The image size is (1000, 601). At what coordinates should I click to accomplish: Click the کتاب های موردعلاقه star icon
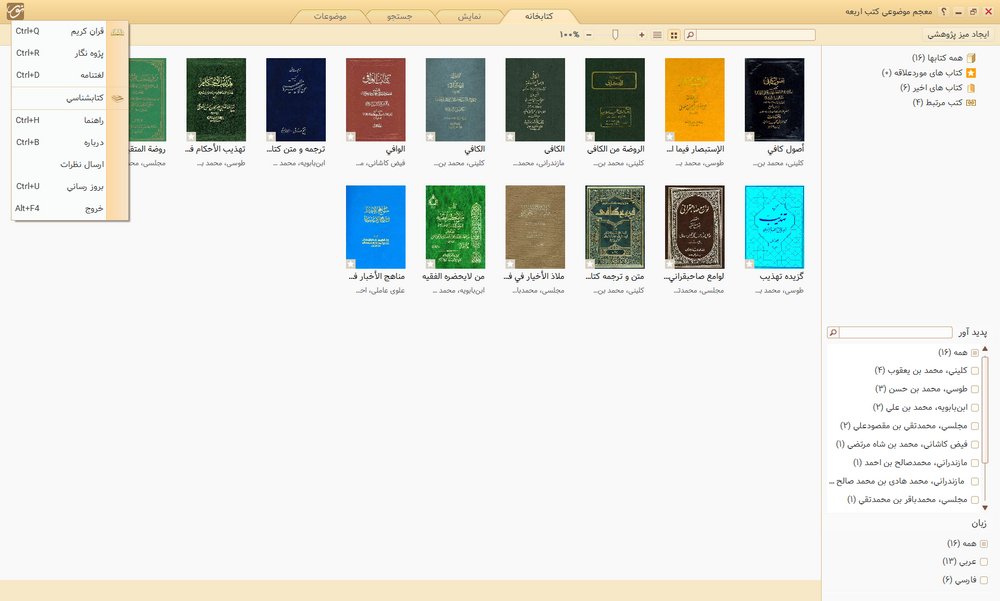point(971,73)
